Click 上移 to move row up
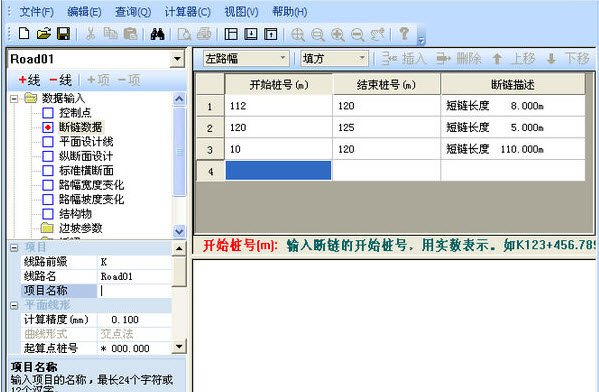 coord(514,58)
